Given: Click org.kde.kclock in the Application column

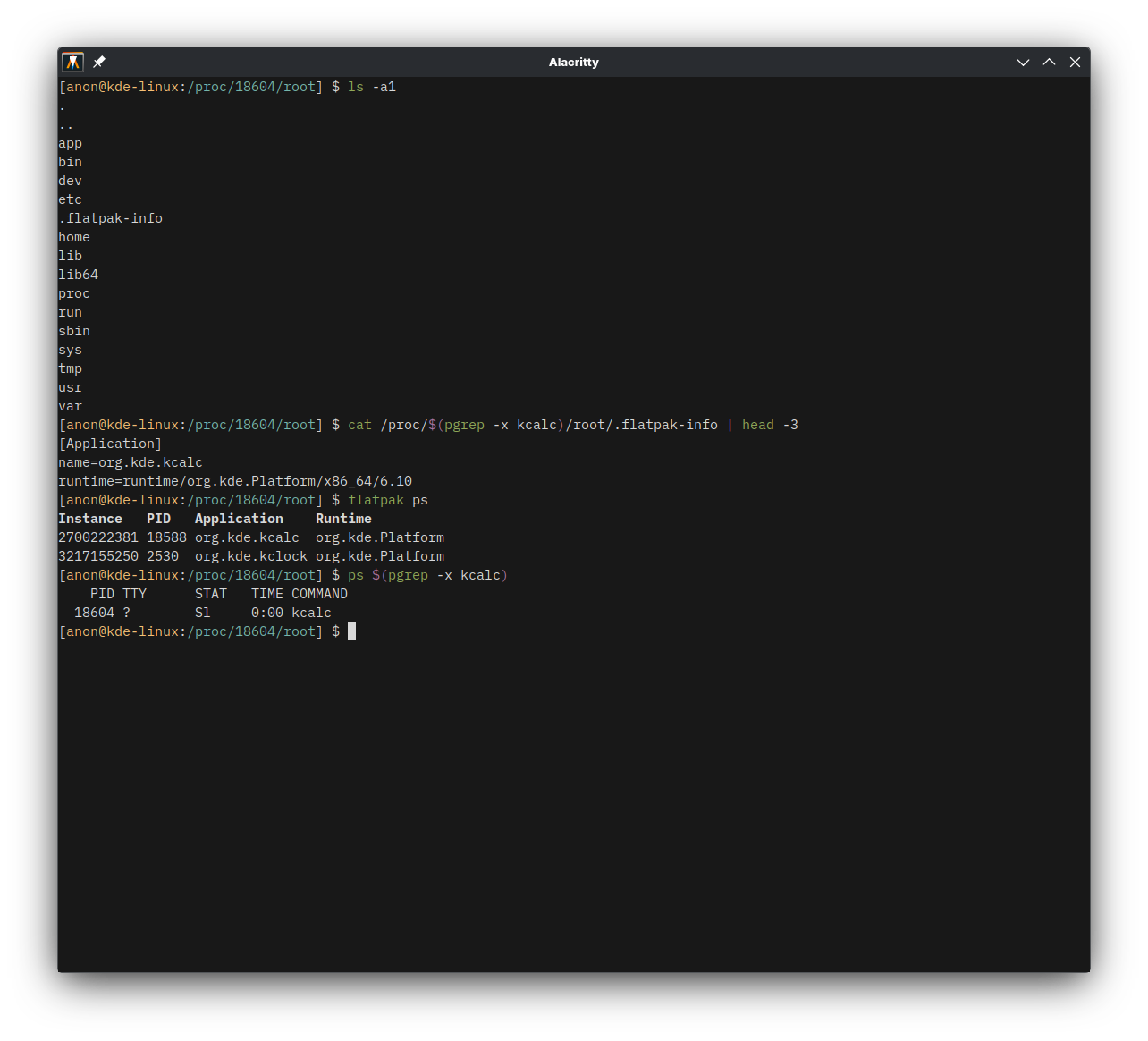Looking at the screenshot, I should coord(250,556).
